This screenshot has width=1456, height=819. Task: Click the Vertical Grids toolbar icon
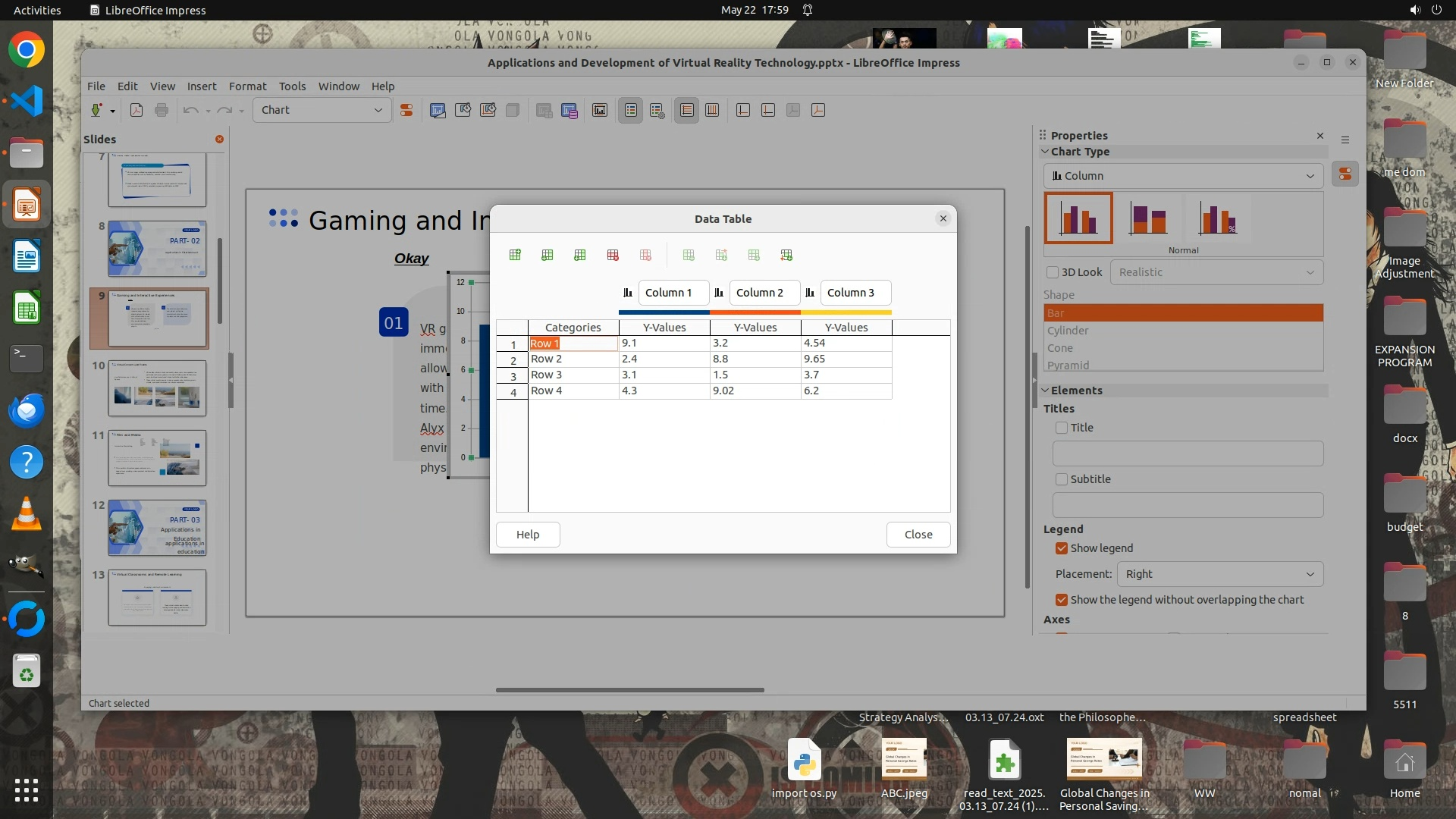(x=712, y=110)
